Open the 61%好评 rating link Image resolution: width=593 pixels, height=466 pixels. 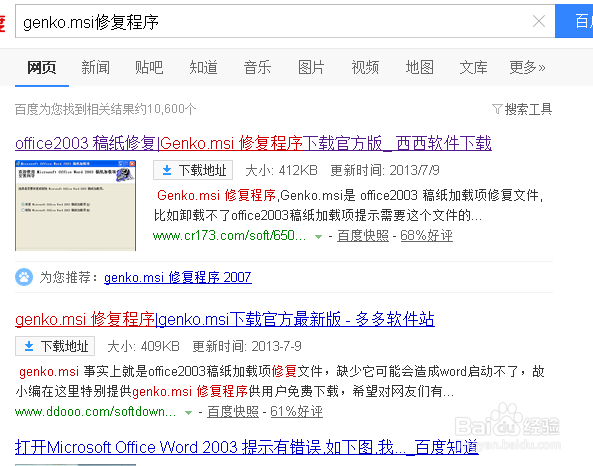[x=296, y=412]
